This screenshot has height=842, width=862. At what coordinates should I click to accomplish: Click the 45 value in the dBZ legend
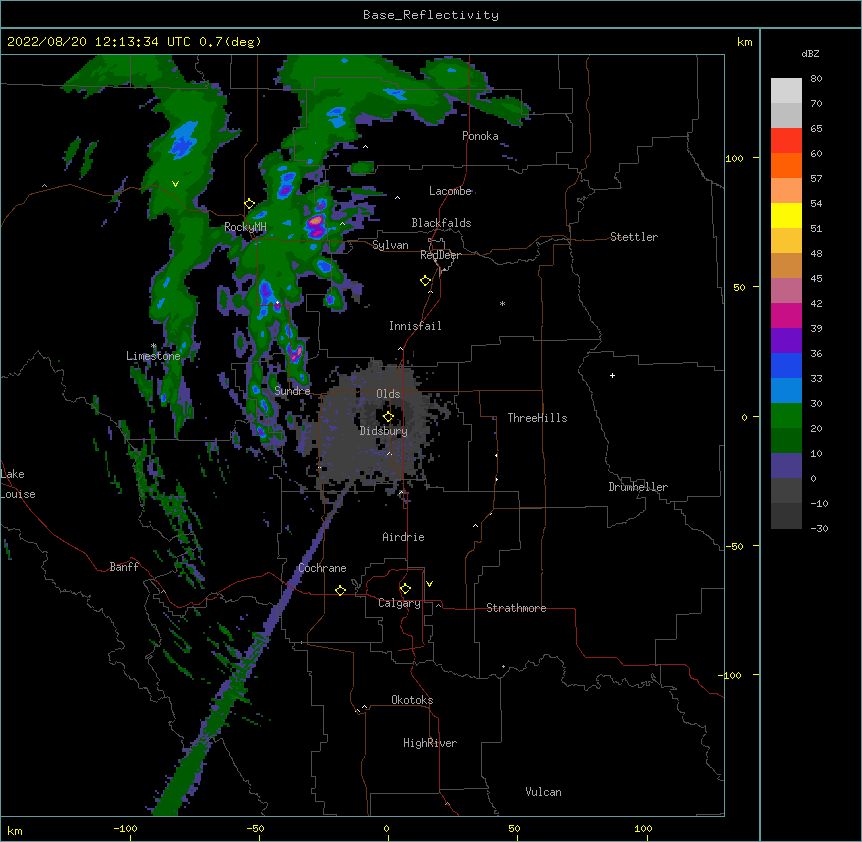coord(816,279)
